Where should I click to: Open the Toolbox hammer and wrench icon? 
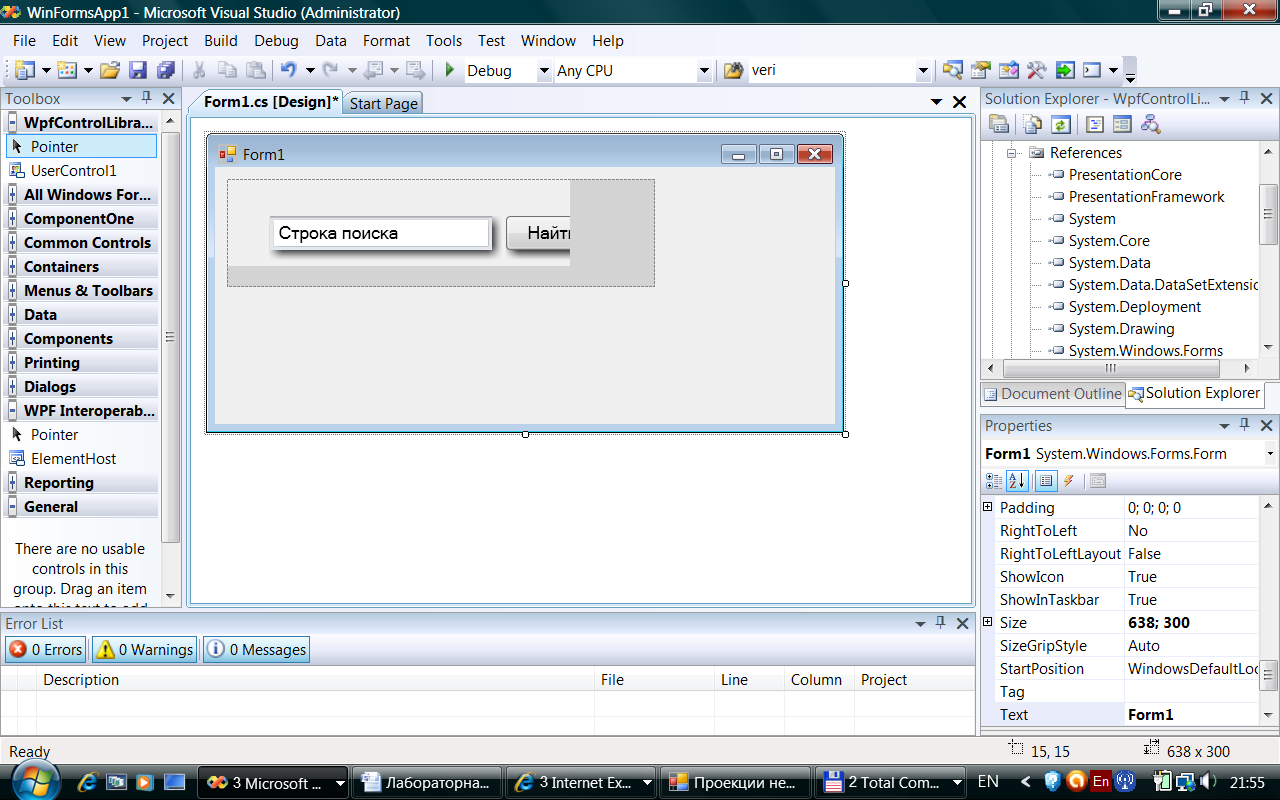click(1036, 70)
